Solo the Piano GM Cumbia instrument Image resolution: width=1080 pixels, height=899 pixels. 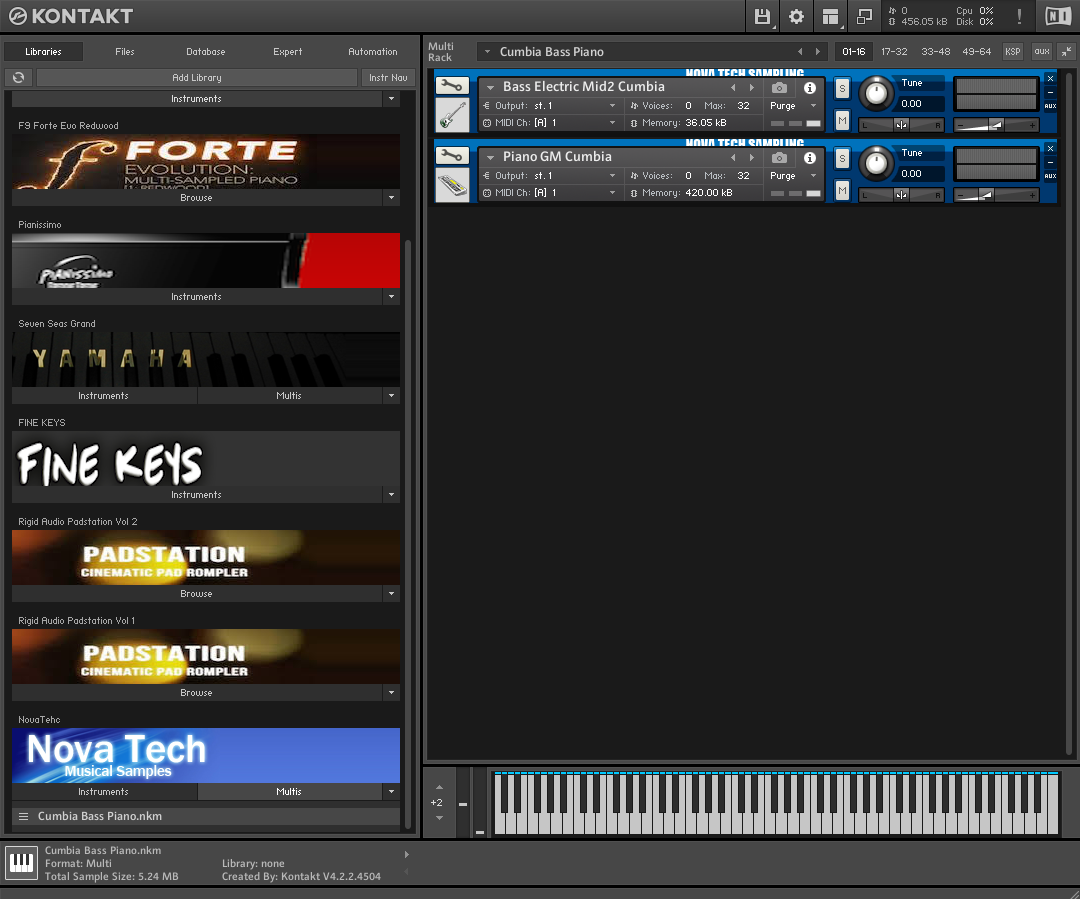(x=842, y=158)
